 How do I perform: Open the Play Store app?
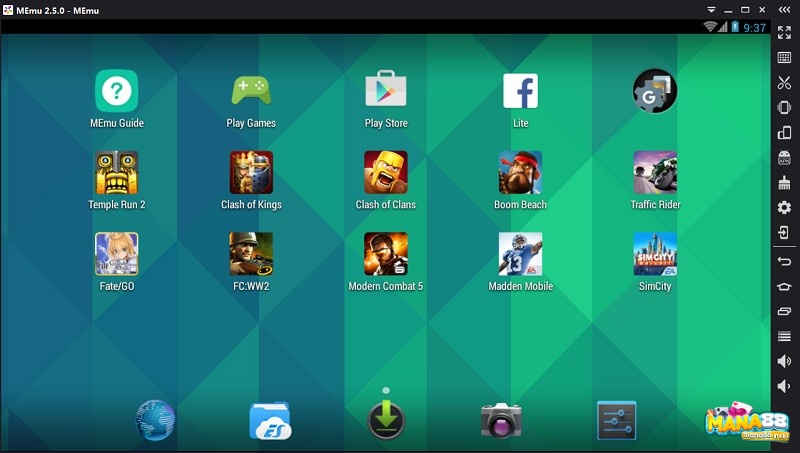pos(386,89)
